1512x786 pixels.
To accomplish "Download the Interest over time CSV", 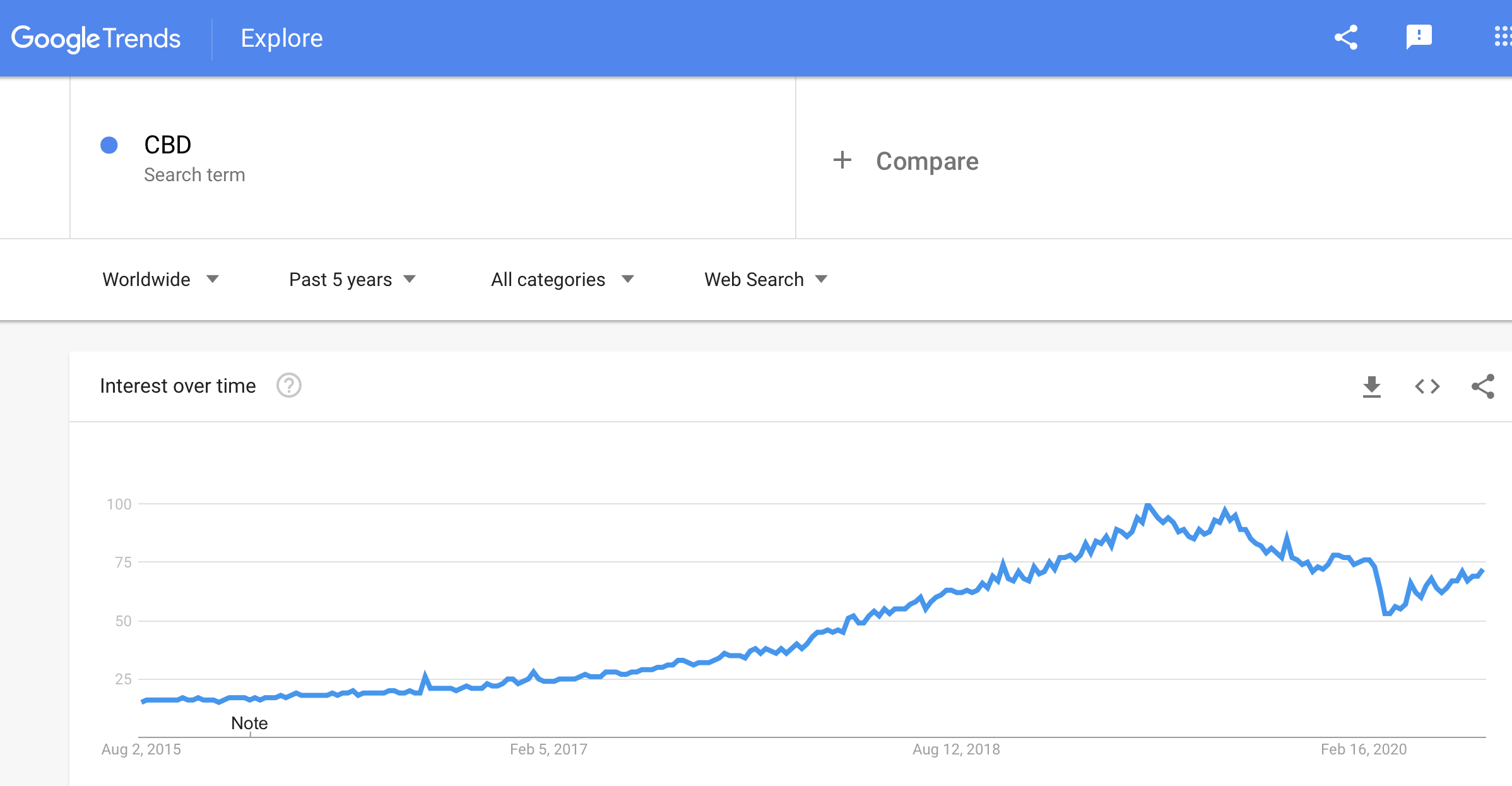I will pyautogui.click(x=1372, y=386).
